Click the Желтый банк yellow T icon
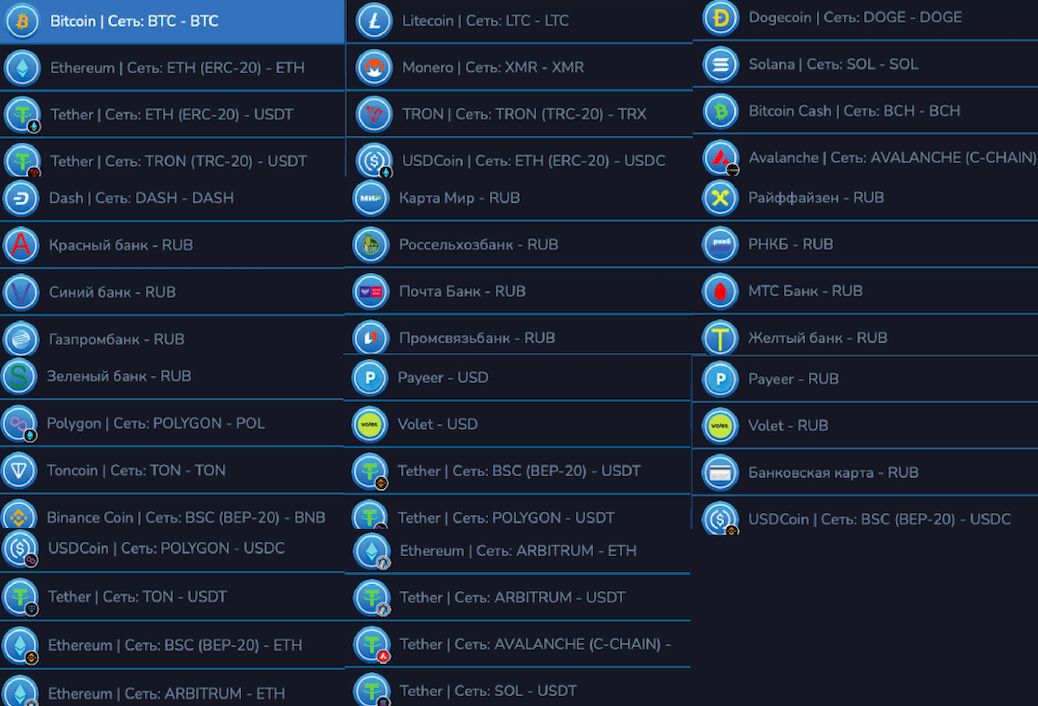Screen dimensions: 1038x706 tap(720, 338)
